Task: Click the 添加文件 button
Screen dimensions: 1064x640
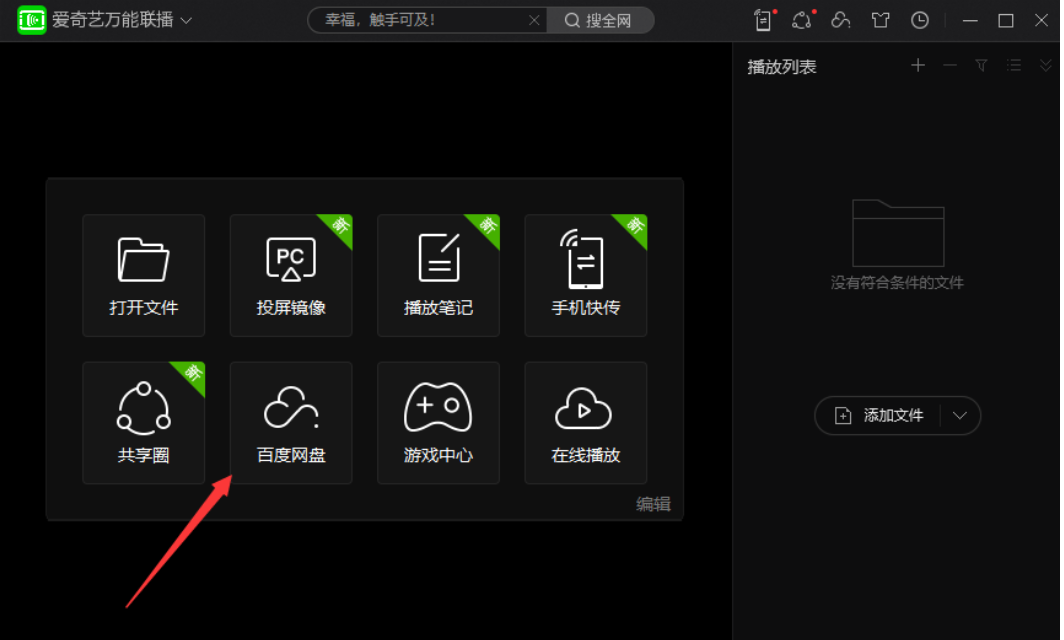Action: point(879,415)
